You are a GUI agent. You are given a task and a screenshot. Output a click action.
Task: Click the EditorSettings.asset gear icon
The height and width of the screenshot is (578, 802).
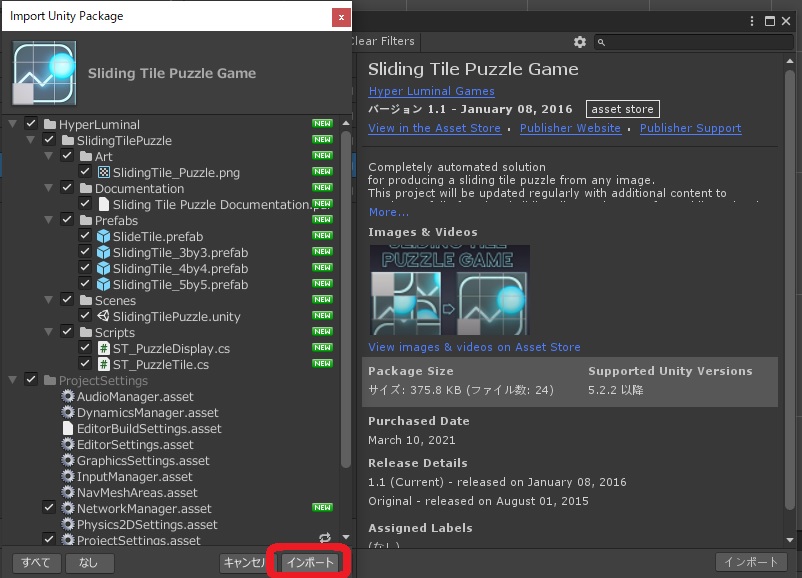(68, 444)
